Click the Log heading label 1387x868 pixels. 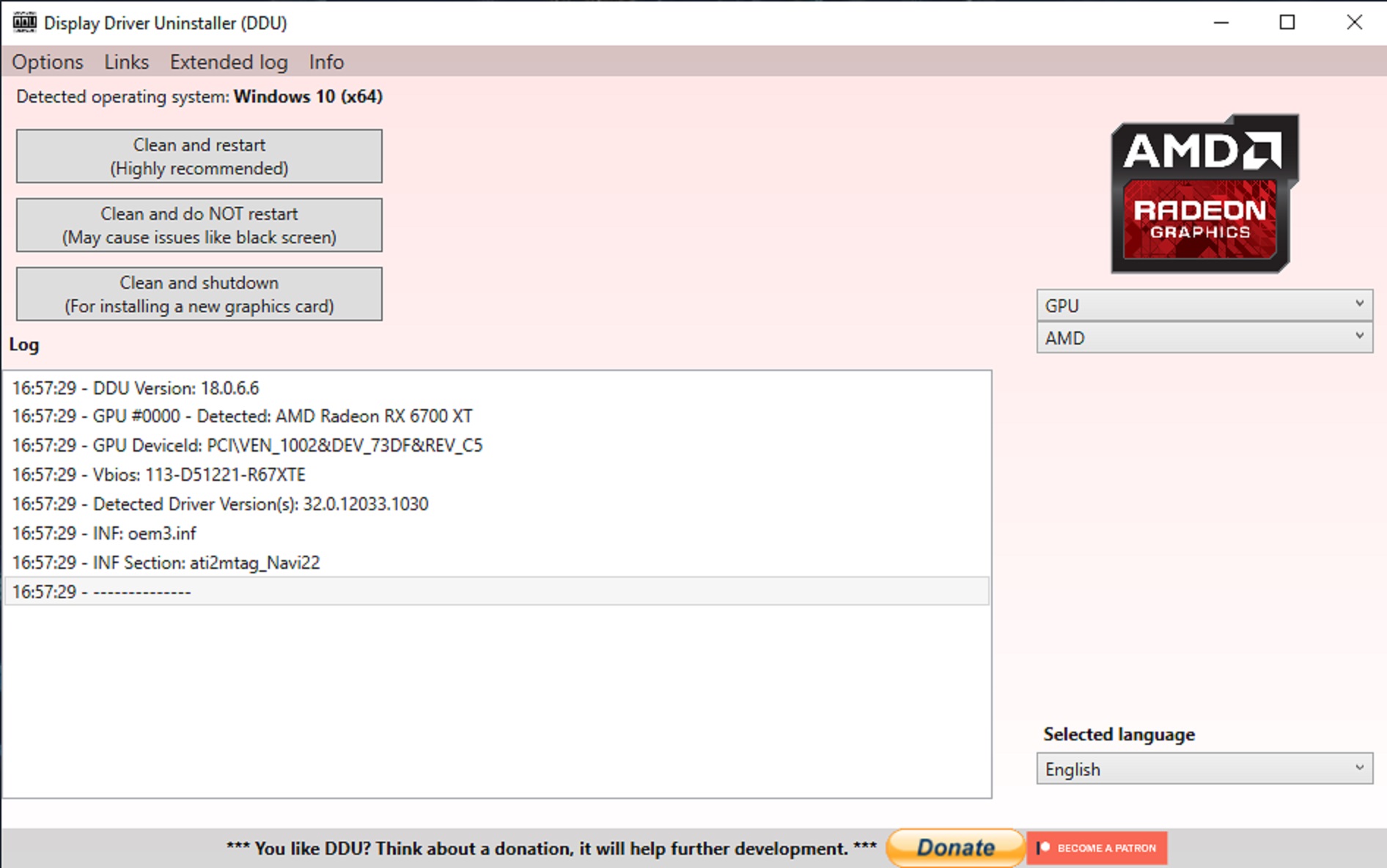[24, 345]
